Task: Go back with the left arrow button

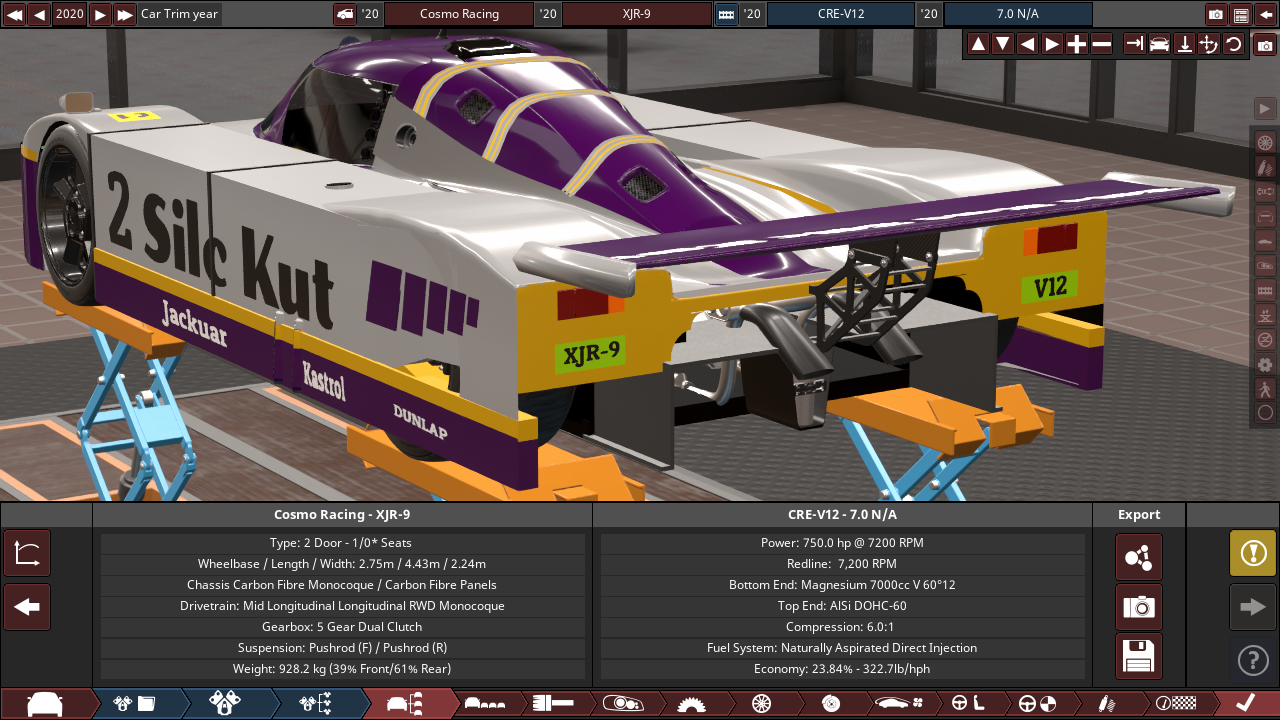Action: [27, 607]
